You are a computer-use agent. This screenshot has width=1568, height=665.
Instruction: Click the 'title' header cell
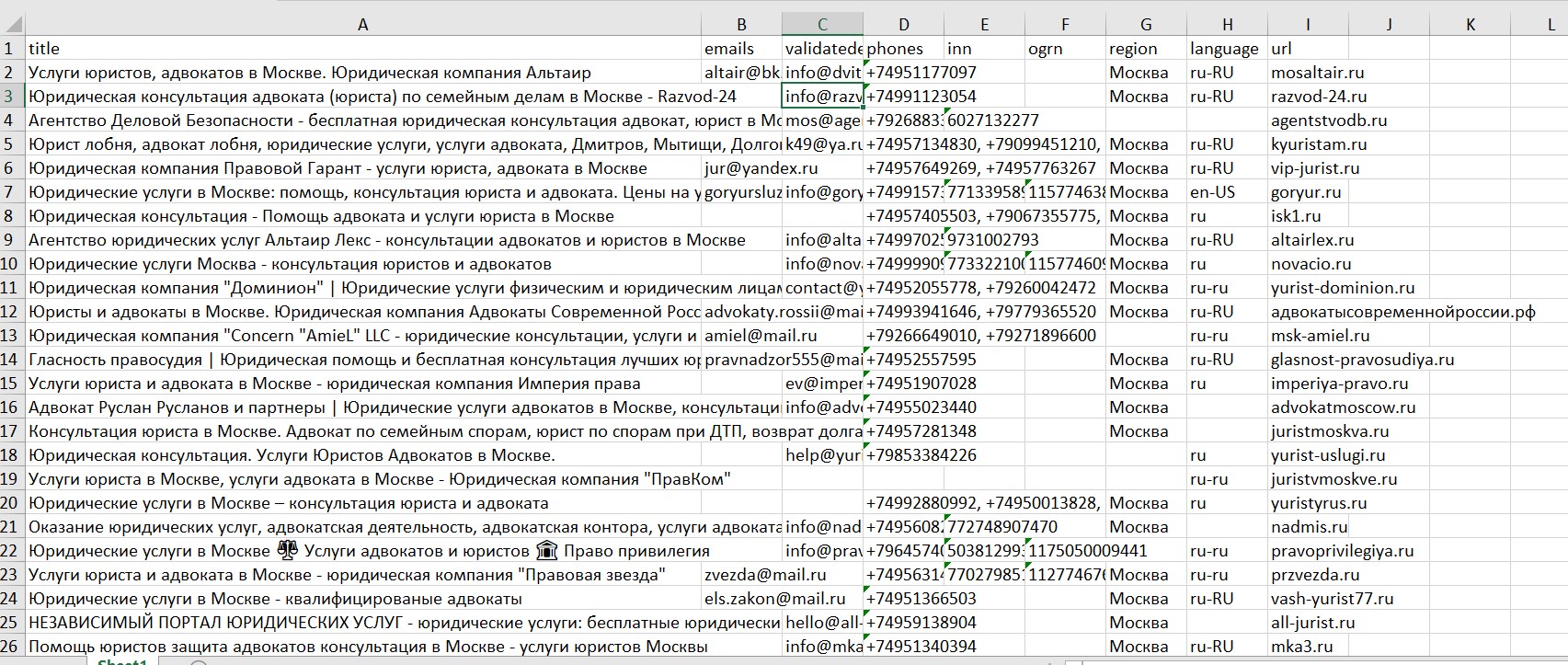point(362,49)
